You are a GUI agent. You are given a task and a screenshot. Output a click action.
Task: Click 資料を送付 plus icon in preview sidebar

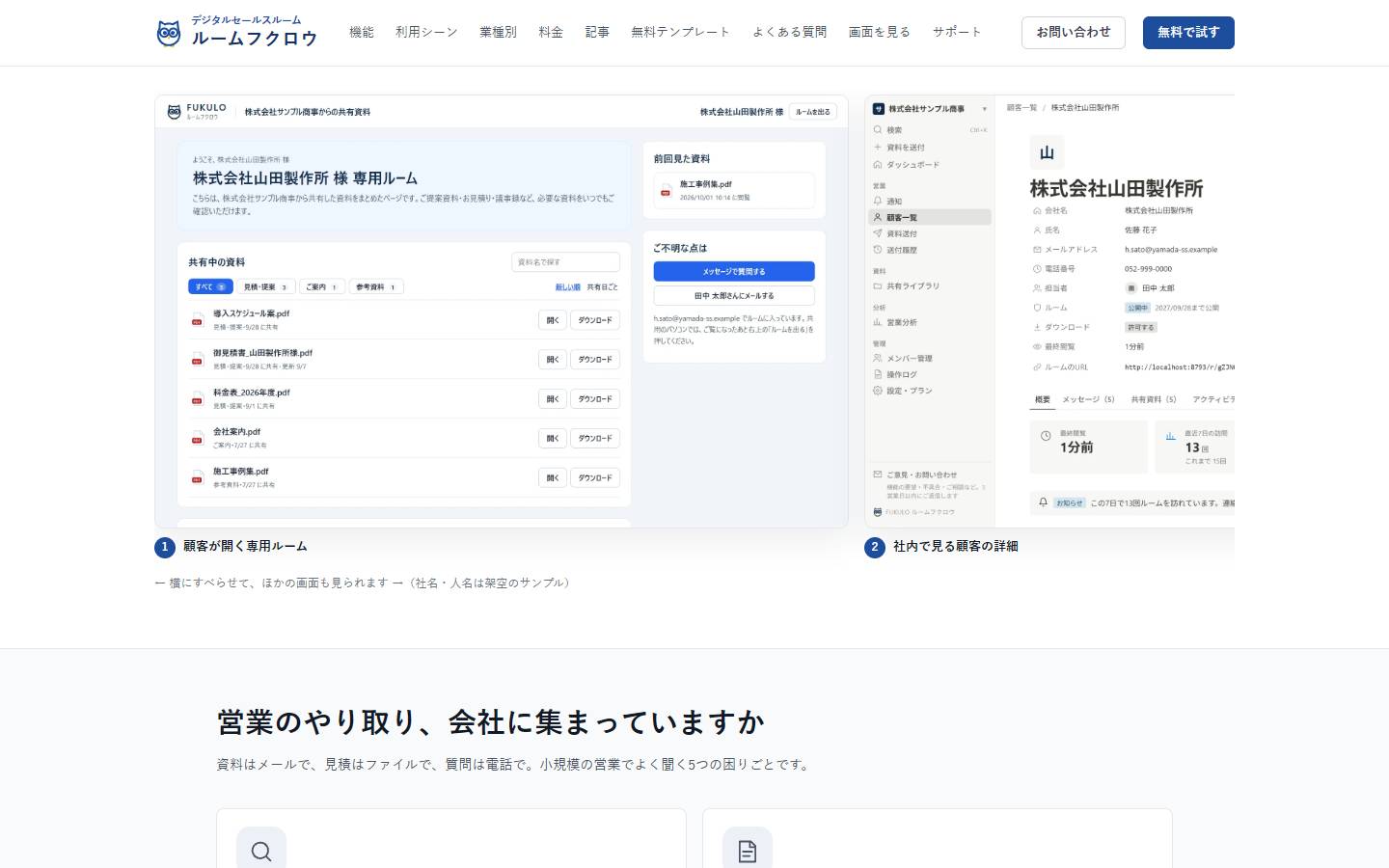point(878,148)
